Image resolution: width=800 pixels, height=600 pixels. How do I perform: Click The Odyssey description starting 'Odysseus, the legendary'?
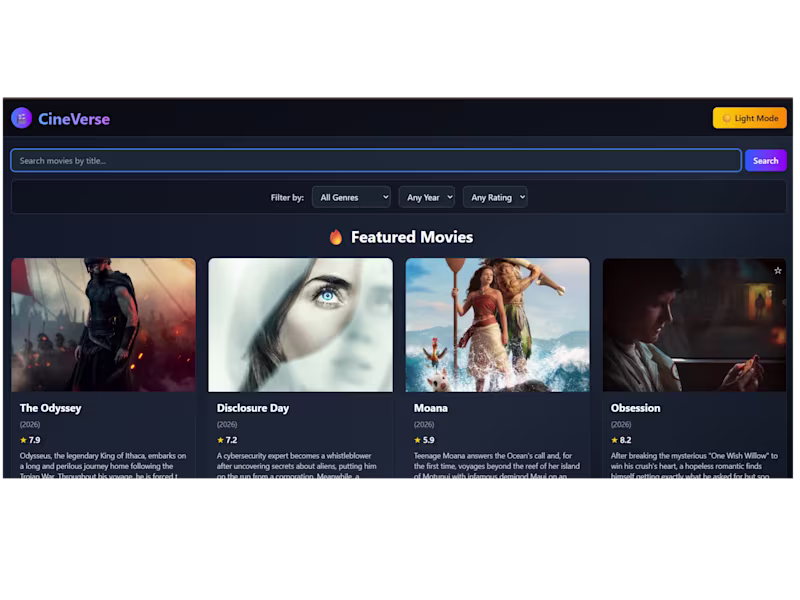pos(103,465)
